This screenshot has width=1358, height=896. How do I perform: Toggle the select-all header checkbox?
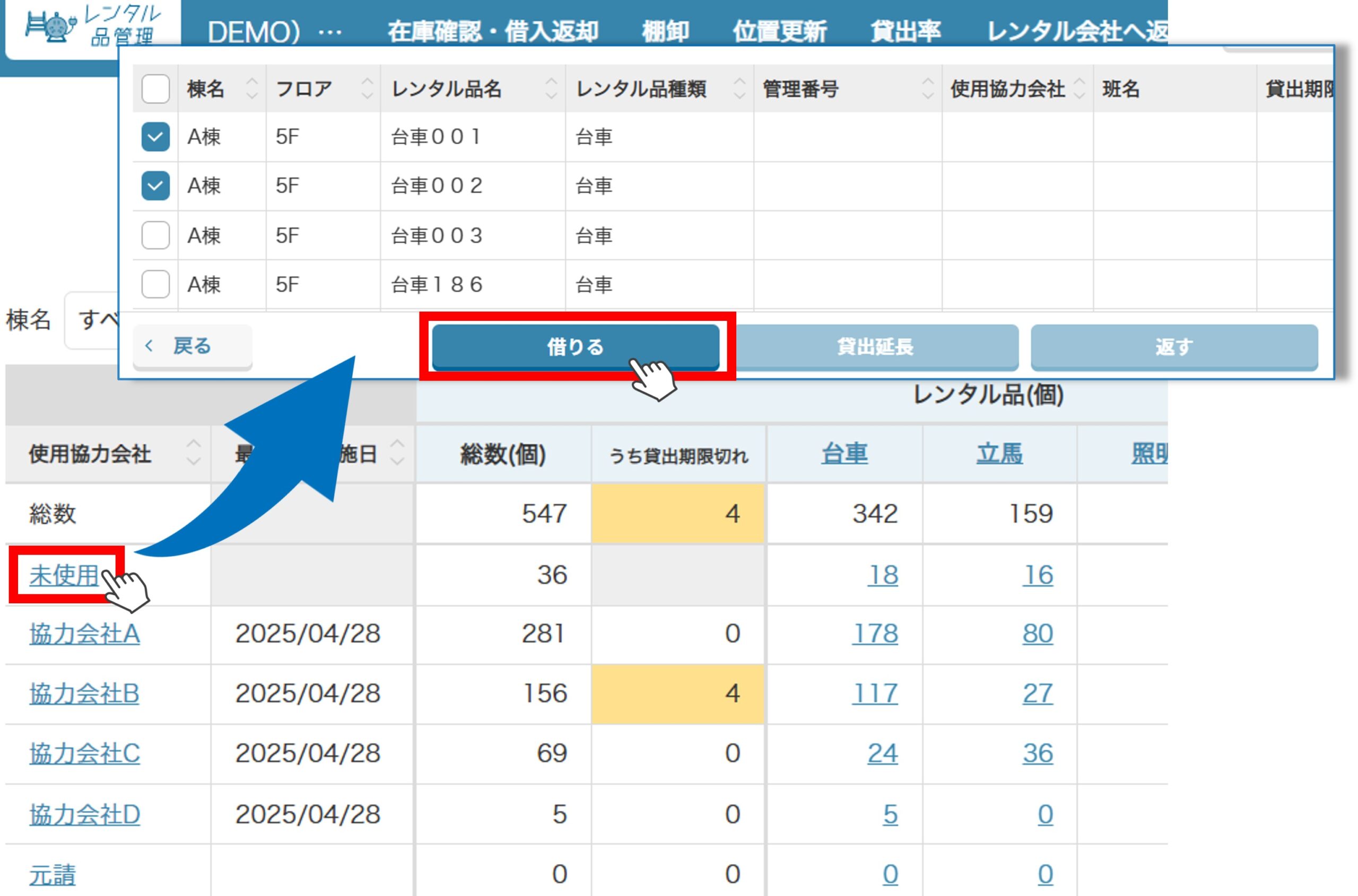[155, 89]
